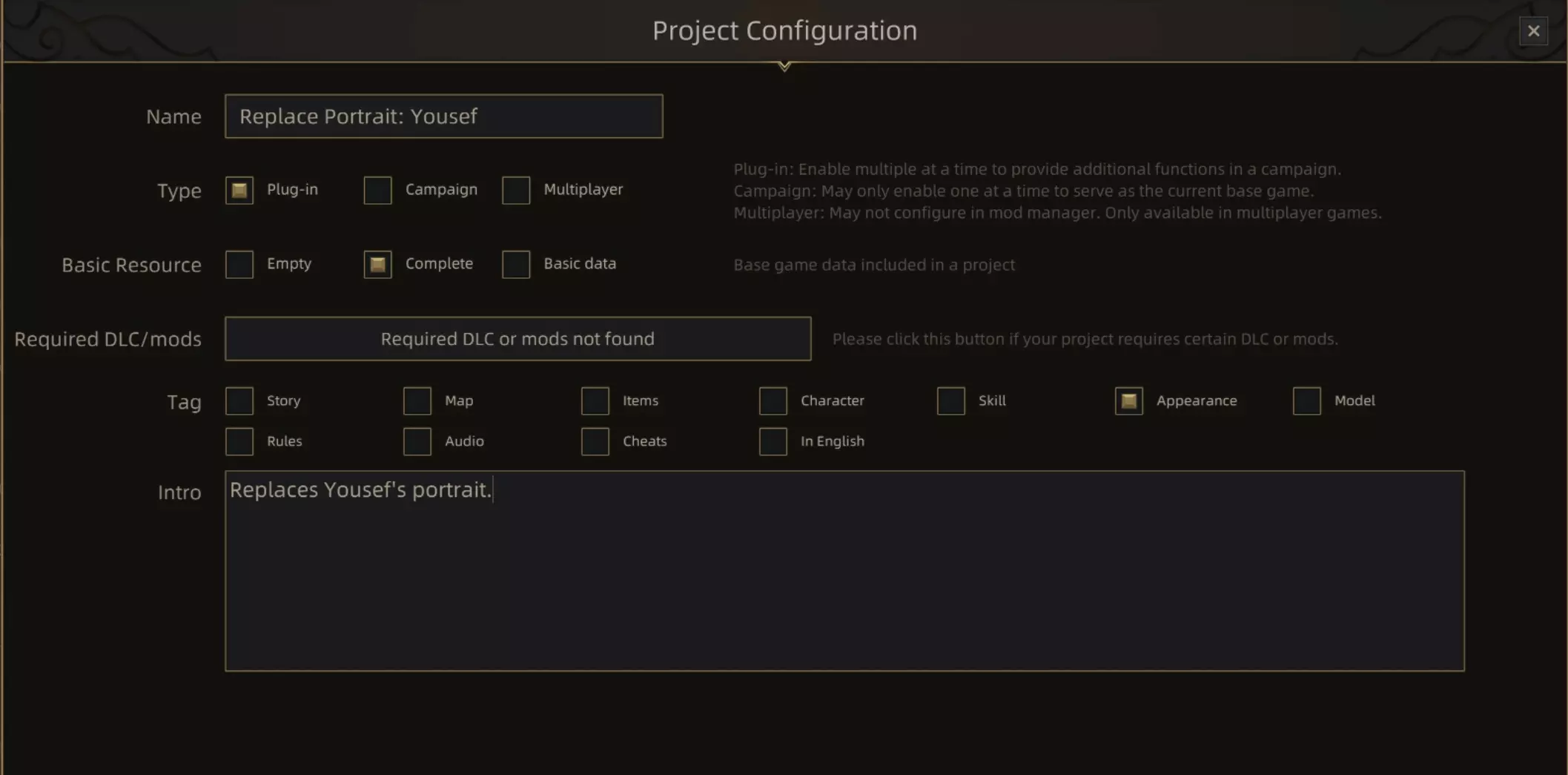1568x775 pixels.
Task: Enable the Character tag
Action: pyautogui.click(x=773, y=401)
